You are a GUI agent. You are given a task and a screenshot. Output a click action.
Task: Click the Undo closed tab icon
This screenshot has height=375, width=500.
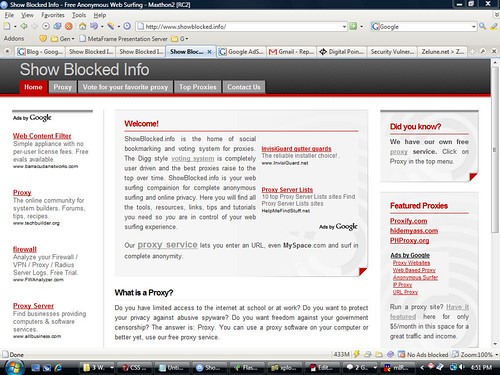coord(94,26)
